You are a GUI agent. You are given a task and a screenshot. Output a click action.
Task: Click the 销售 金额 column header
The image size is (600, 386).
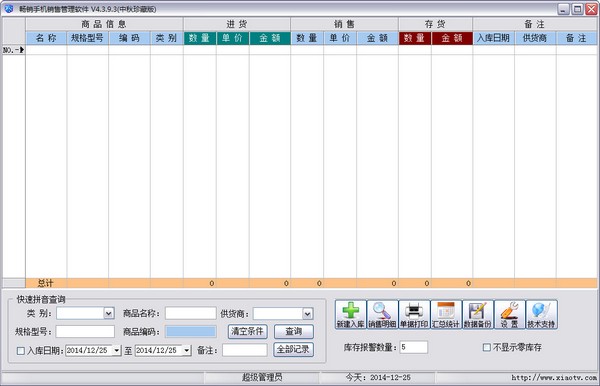[x=377, y=38]
